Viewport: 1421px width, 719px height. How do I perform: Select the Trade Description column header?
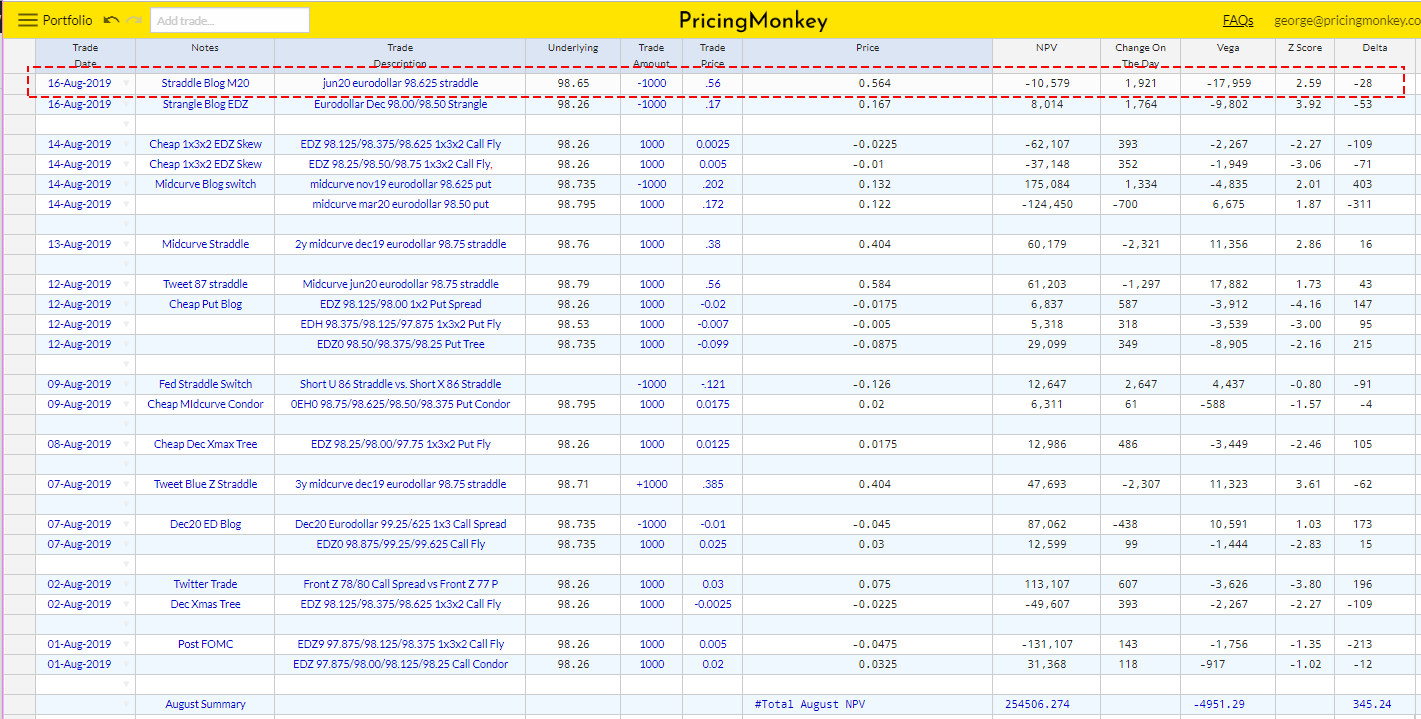pos(400,55)
